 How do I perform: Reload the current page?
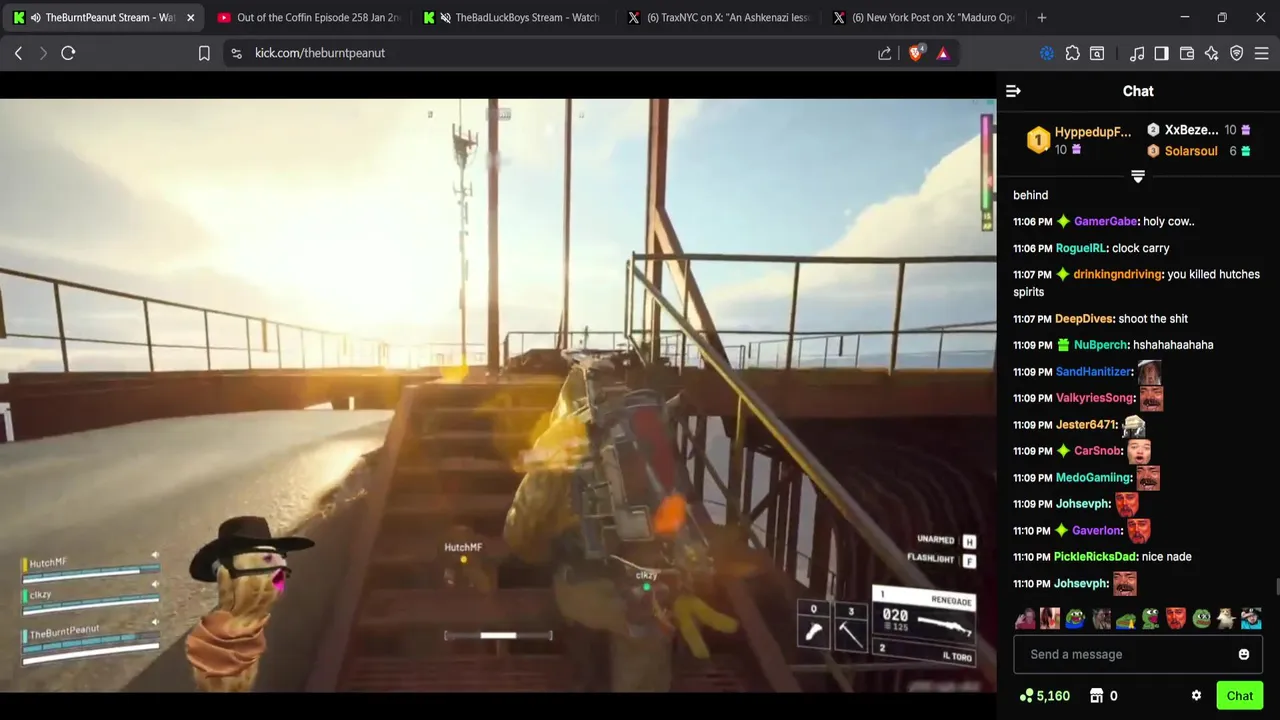(x=68, y=53)
